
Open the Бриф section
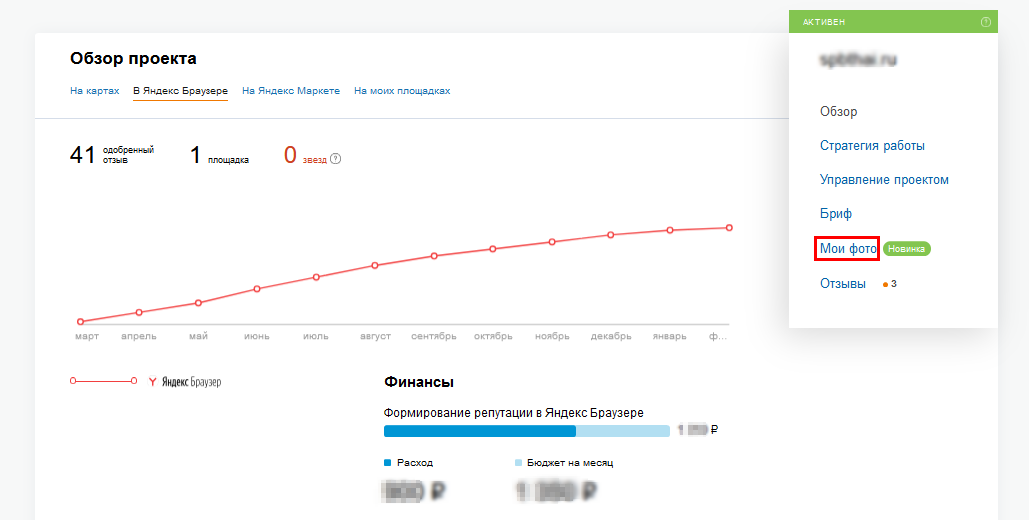(835, 214)
